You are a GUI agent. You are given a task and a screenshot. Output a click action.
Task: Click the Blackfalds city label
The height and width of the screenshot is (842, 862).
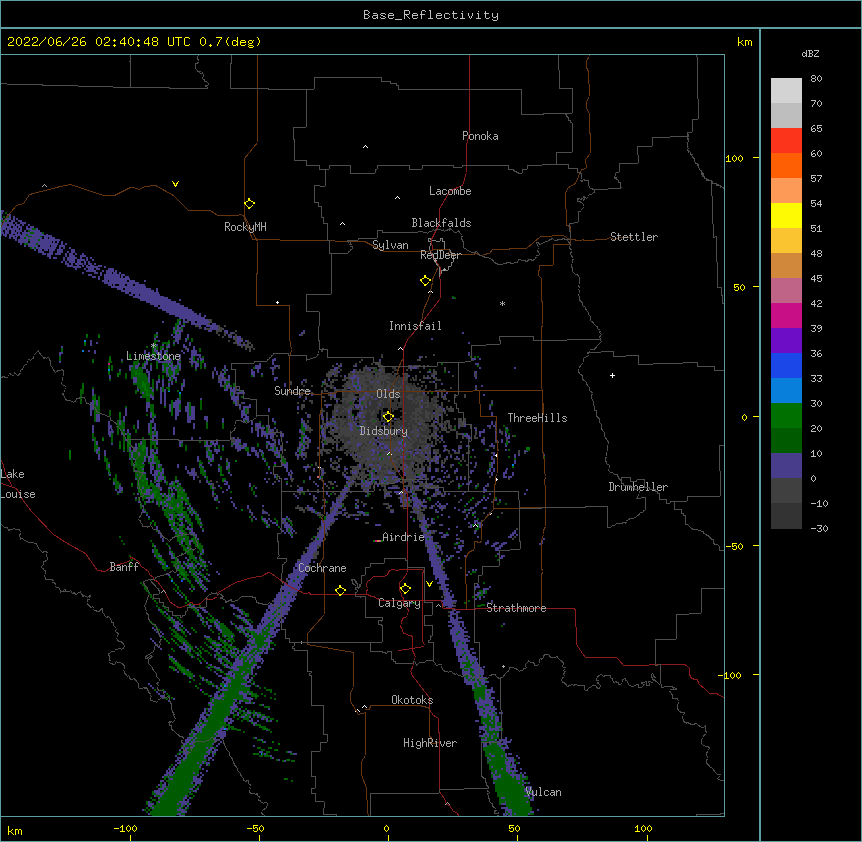click(441, 223)
